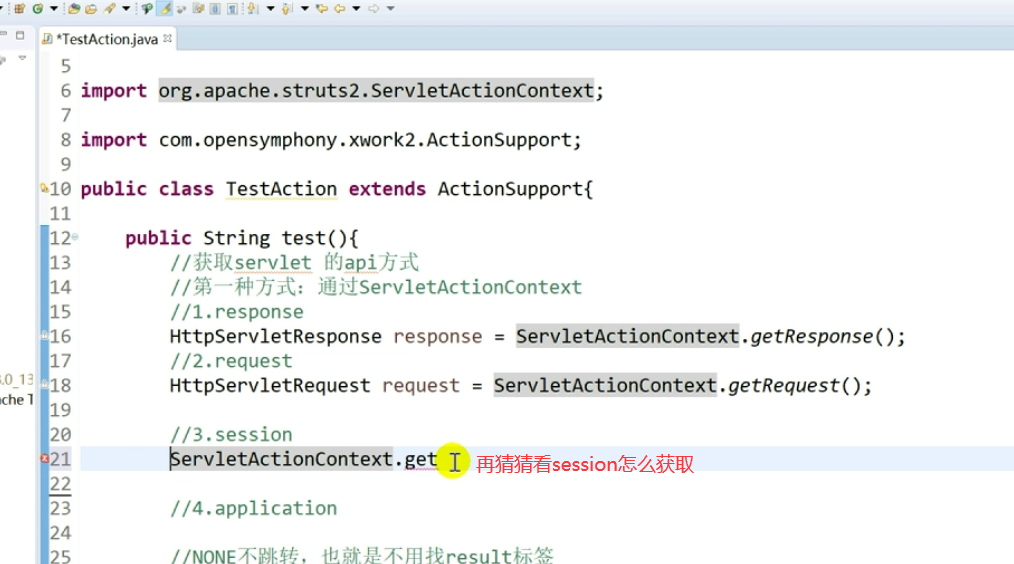Click the Next Annotation down-arrow icon

coord(252,9)
